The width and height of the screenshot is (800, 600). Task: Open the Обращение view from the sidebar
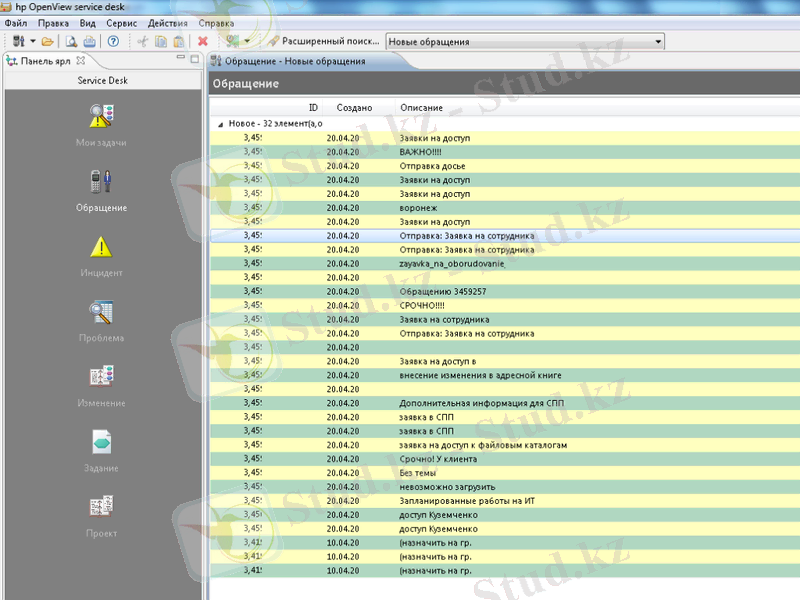click(100, 180)
